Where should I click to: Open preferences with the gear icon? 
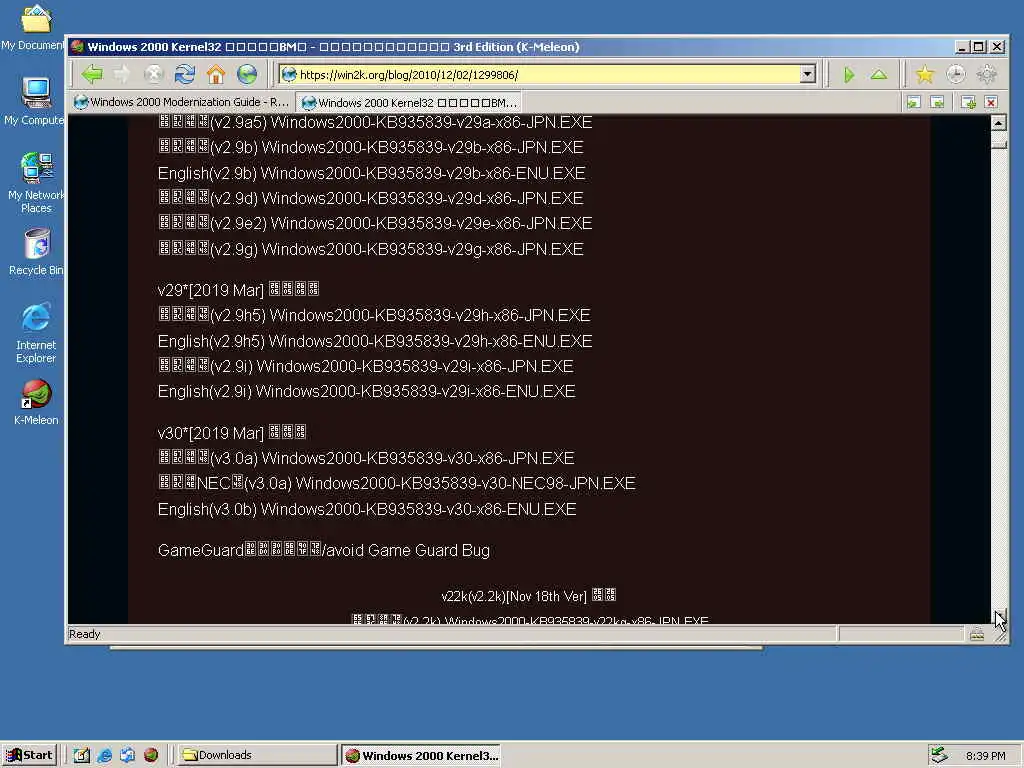pos(986,74)
